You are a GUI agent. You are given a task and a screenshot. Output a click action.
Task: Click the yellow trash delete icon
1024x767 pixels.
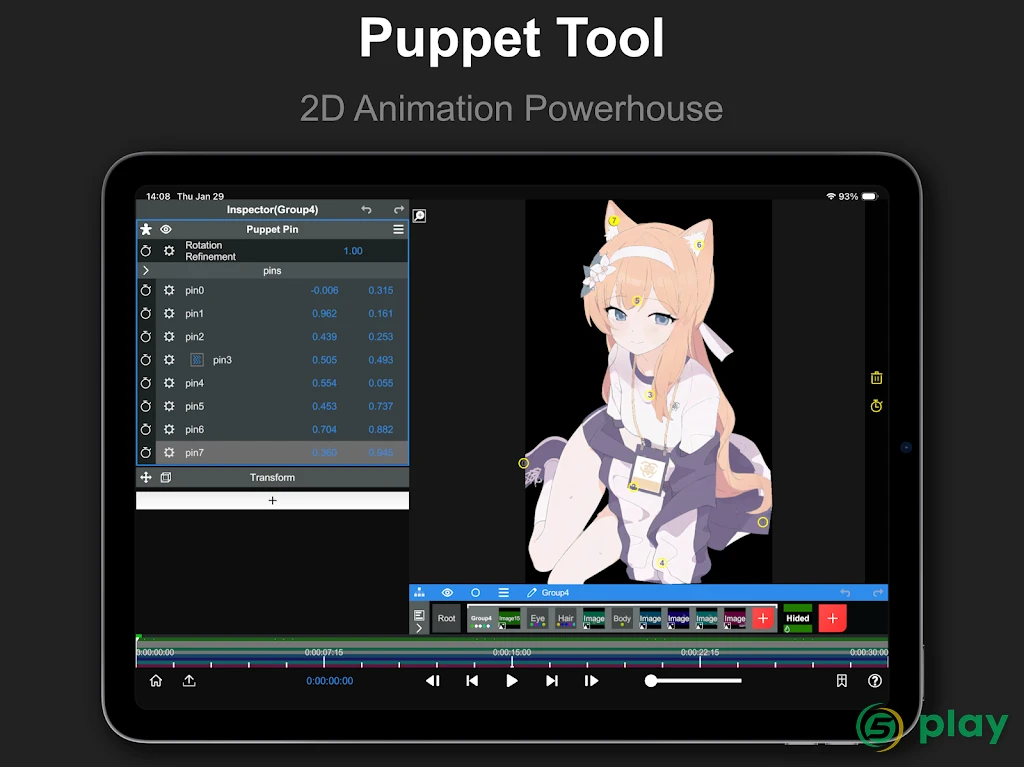click(x=876, y=378)
